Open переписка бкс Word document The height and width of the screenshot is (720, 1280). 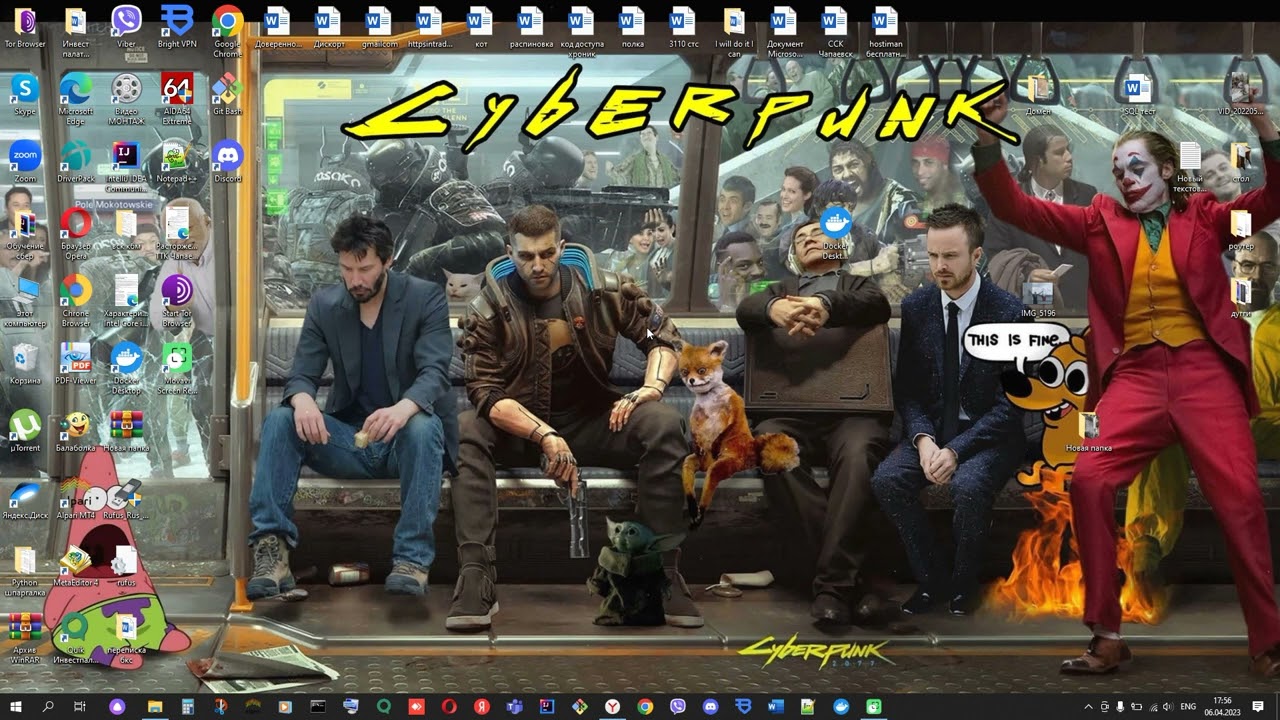coord(126,639)
